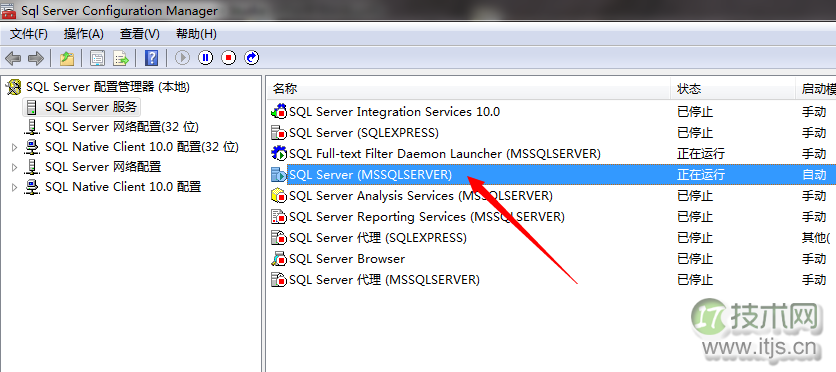Open the Properties toolbar icon
This screenshot has height=372, width=836.
click(97, 58)
